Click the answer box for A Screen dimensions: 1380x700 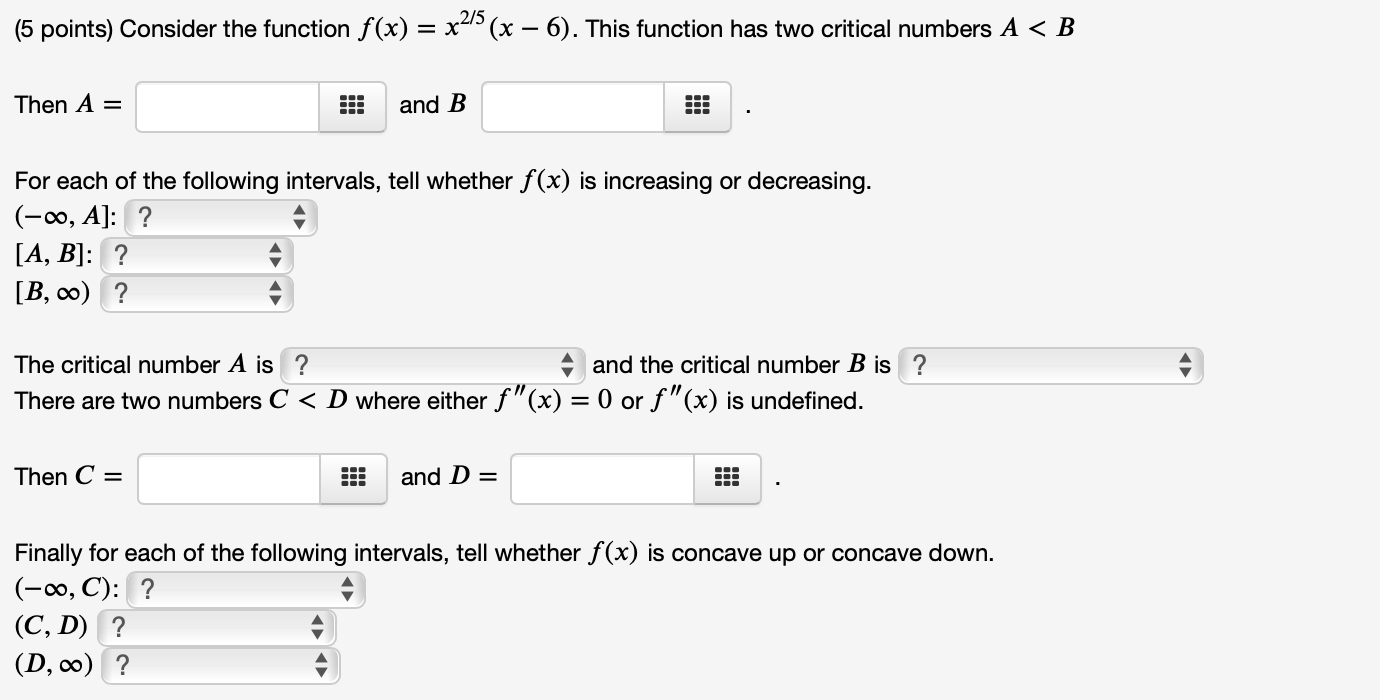coord(225,105)
